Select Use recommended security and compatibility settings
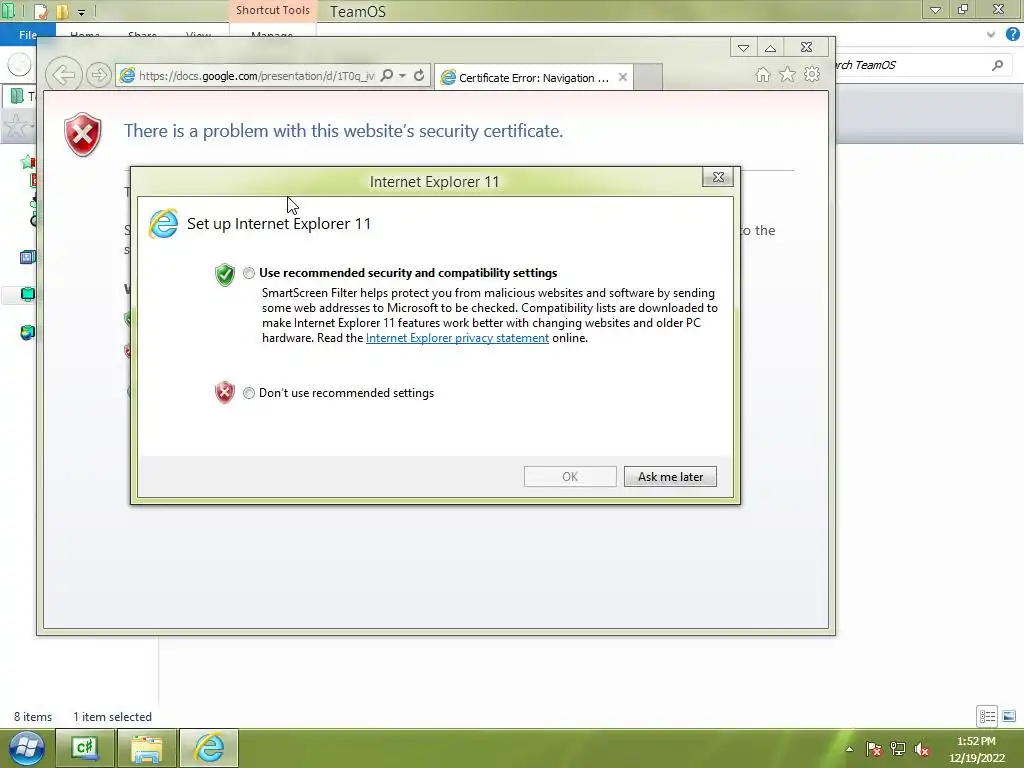 [249, 273]
